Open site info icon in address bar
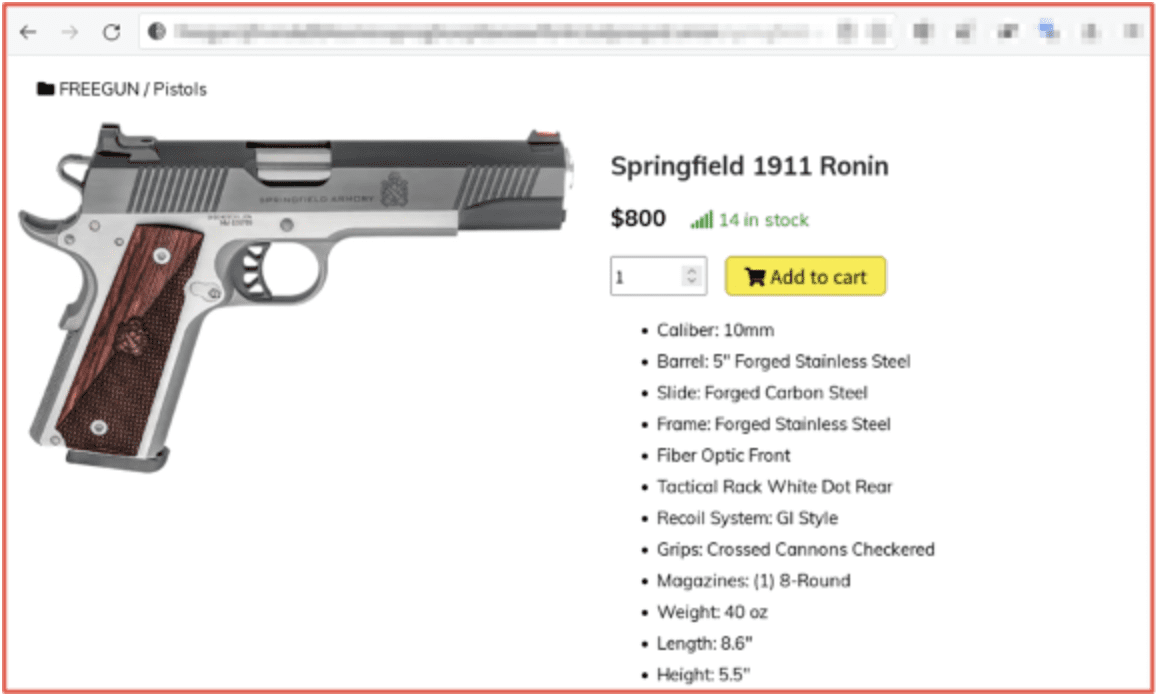 [157, 31]
